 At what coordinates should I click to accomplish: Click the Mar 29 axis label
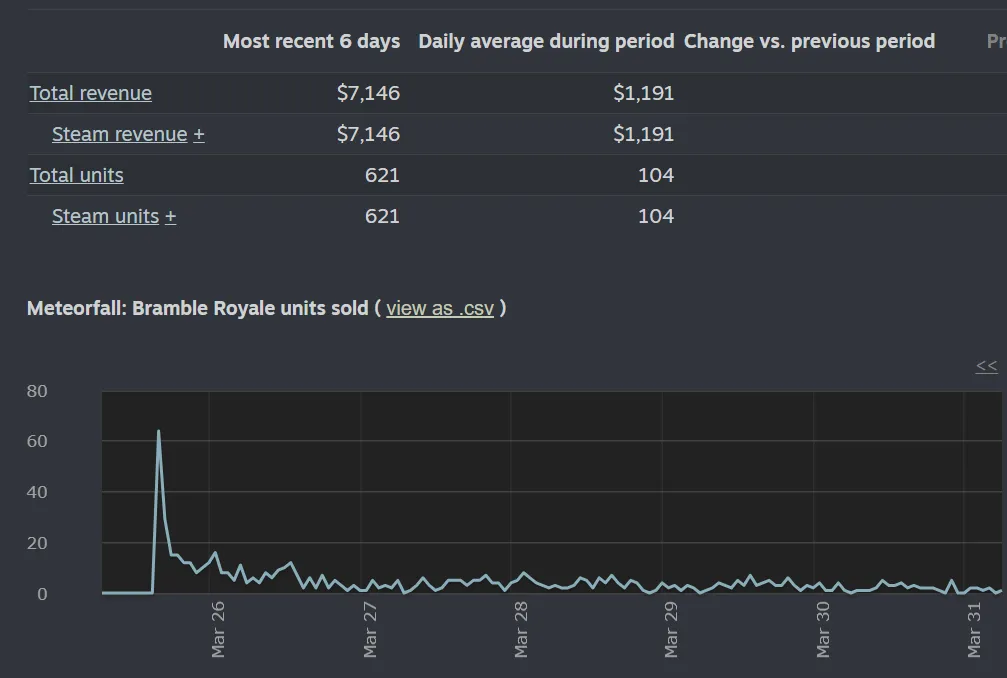(x=671, y=629)
